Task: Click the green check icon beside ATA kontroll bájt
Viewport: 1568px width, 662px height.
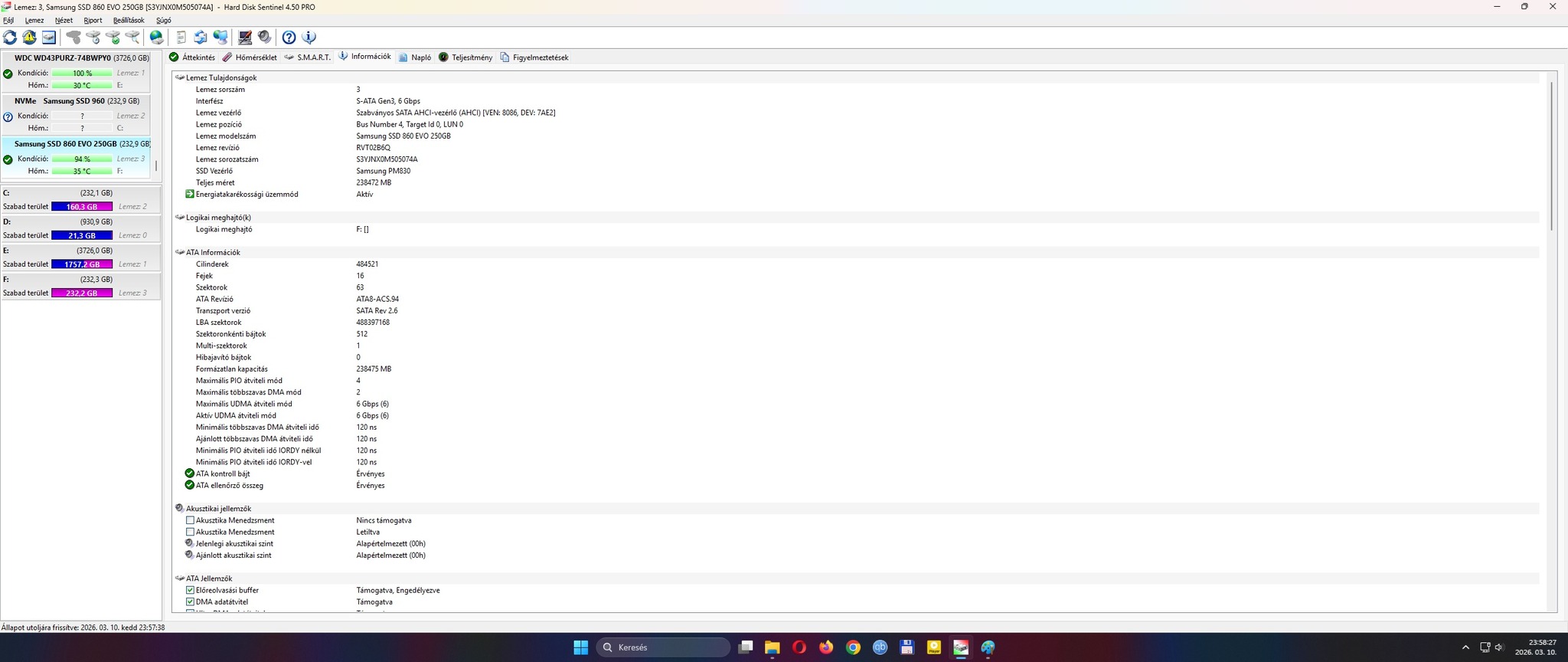Action: coord(190,474)
